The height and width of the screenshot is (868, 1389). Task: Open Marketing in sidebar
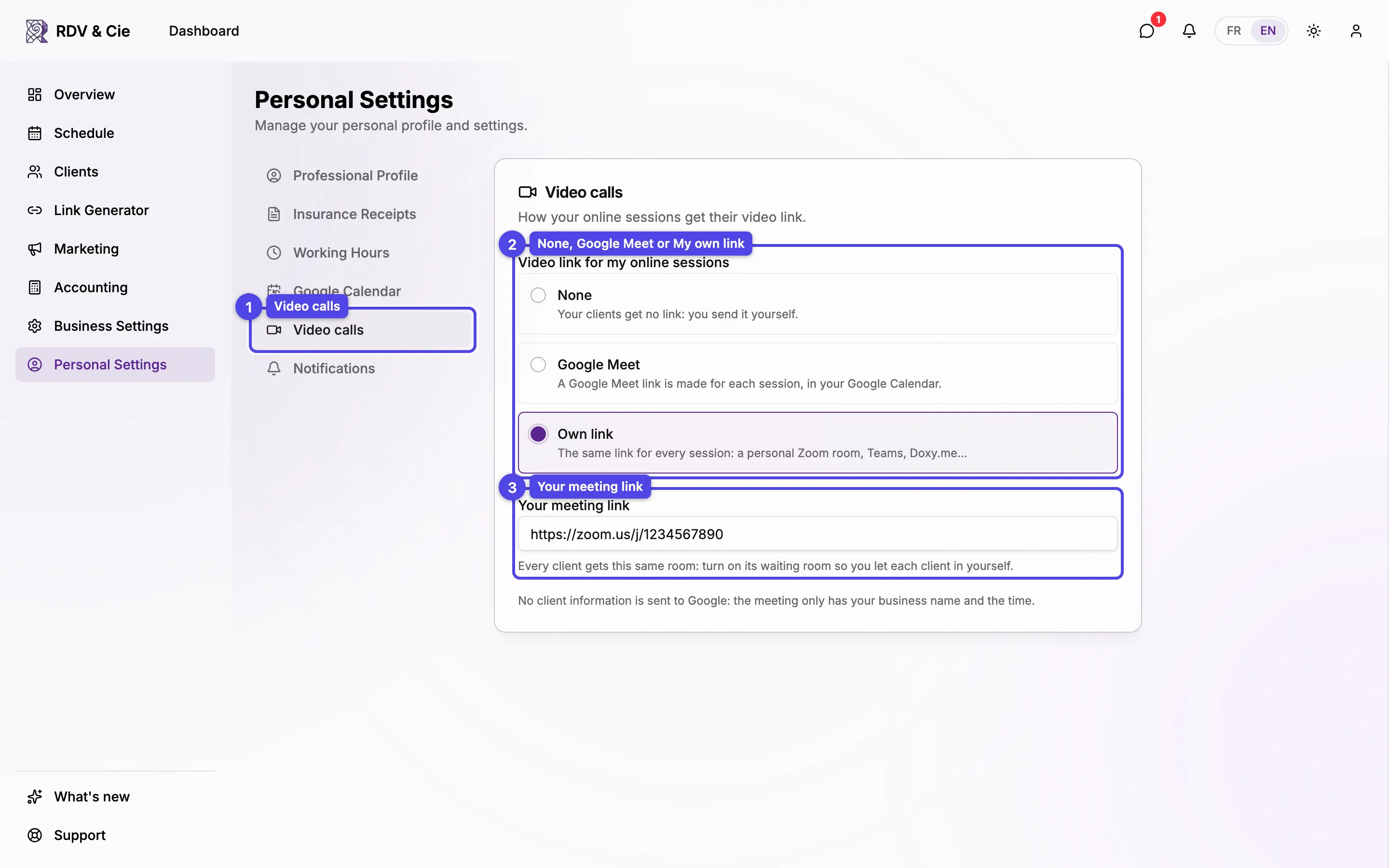(x=115, y=248)
